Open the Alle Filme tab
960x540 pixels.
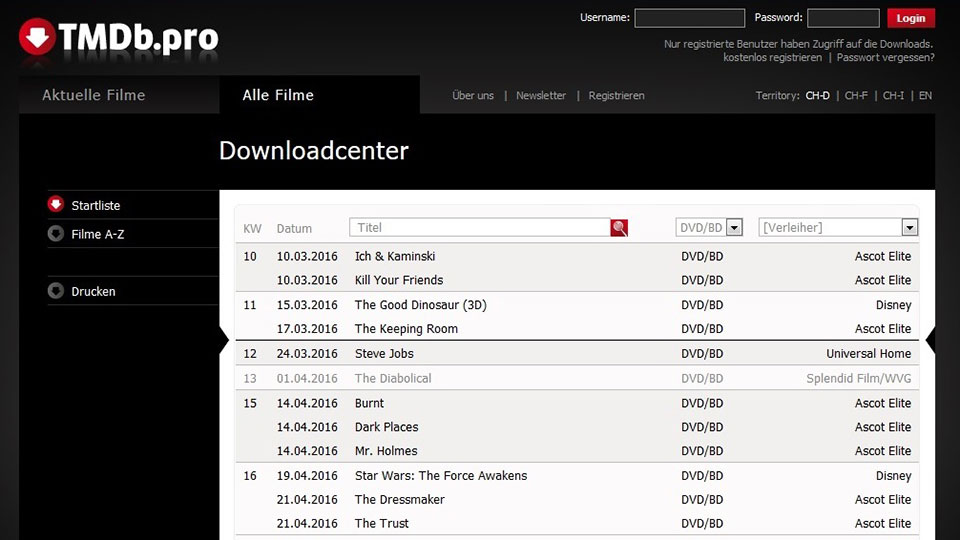click(278, 95)
